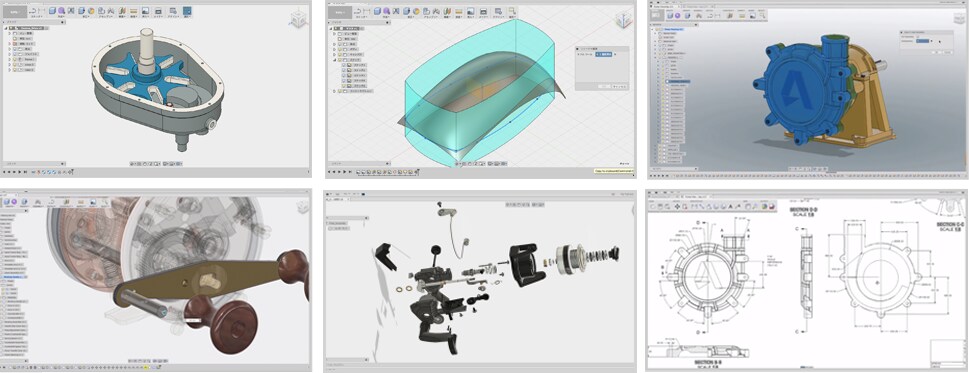Image resolution: width=969 pixels, height=373 pixels.
Task: Click the ViewCube in surface model window
Action: (x=623, y=20)
